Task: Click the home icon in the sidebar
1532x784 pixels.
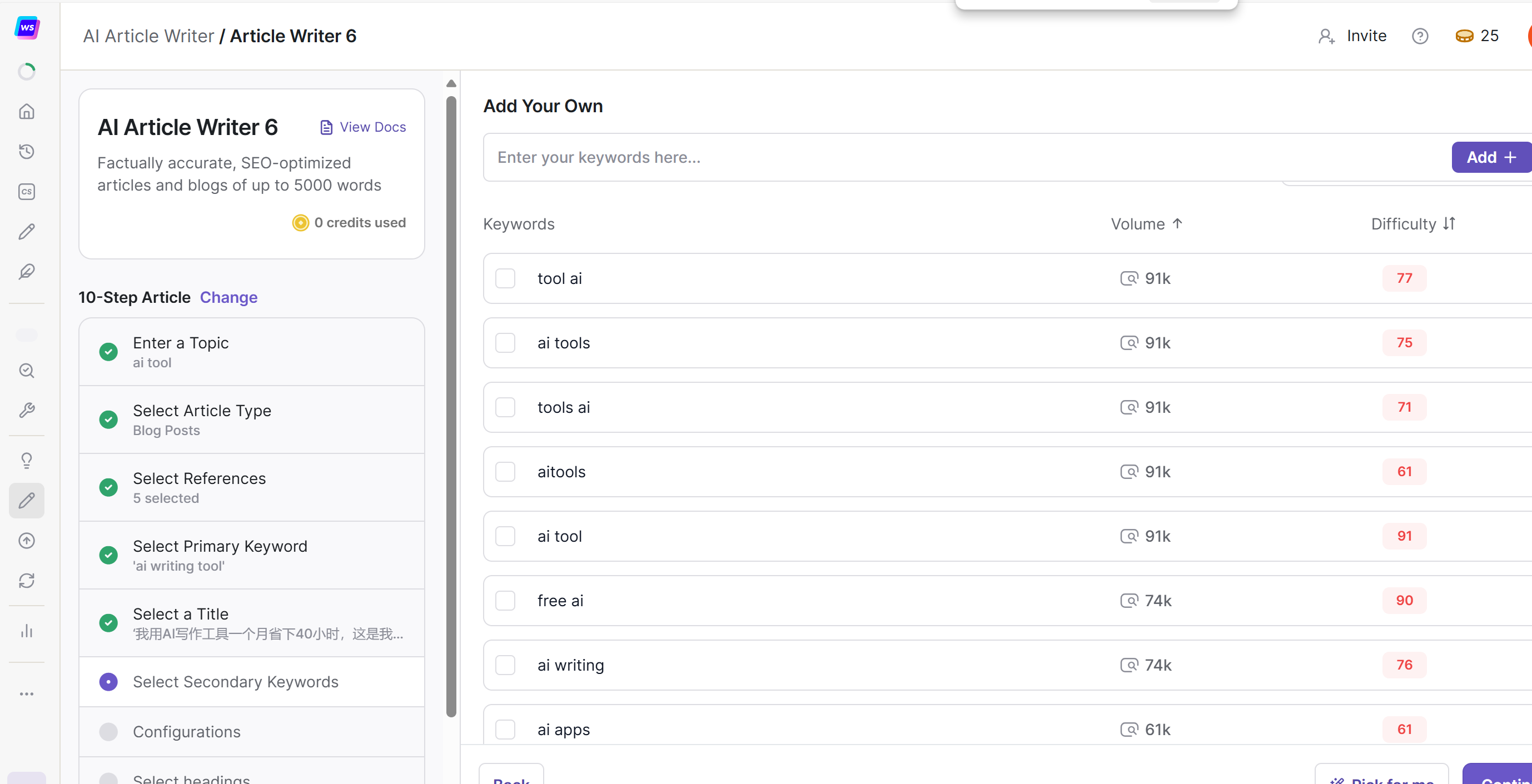Action: 26,112
